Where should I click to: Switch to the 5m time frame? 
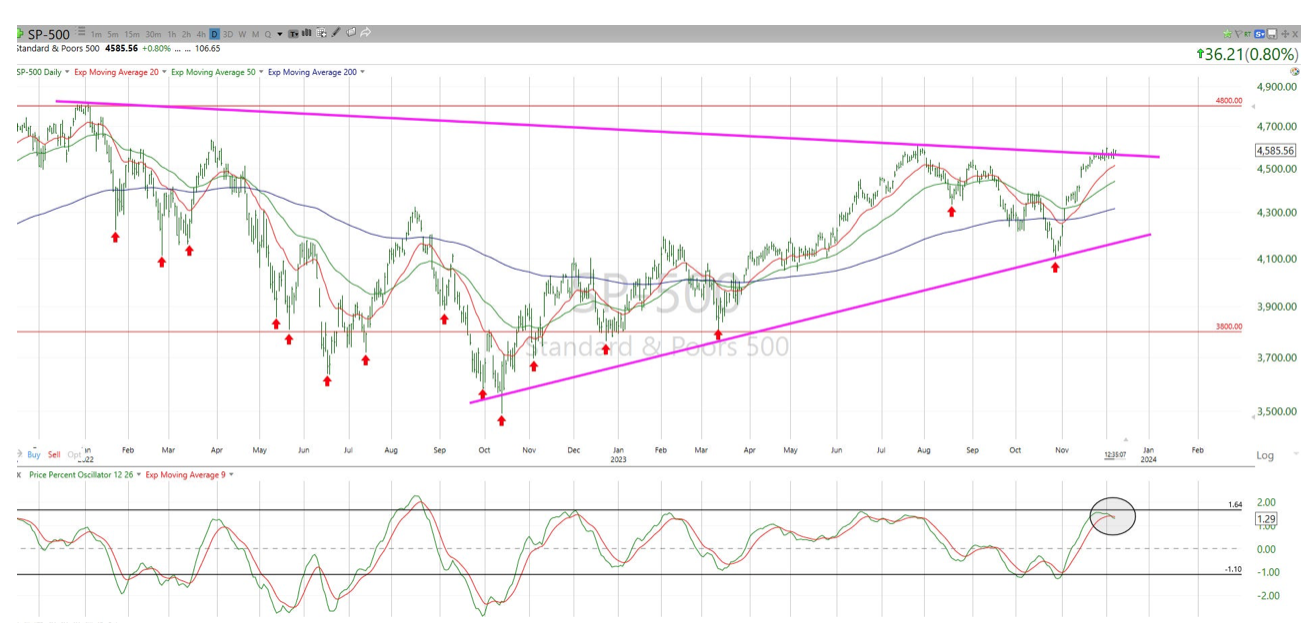(x=113, y=34)
